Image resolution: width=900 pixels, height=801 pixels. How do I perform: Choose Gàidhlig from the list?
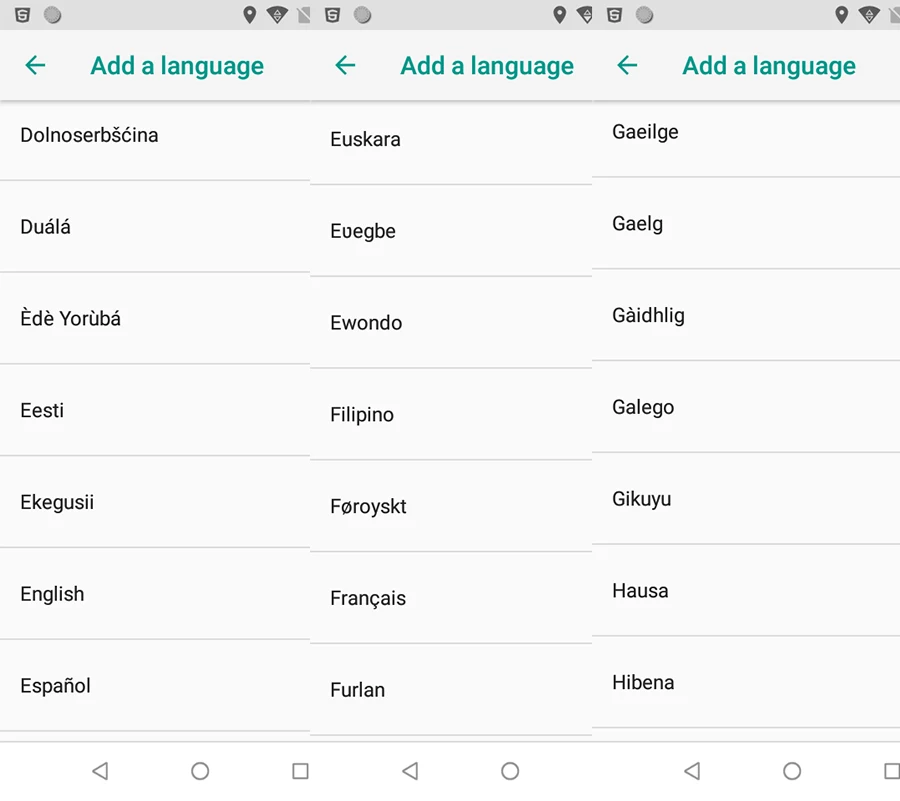pyautogui.click(x=746, y=315)
